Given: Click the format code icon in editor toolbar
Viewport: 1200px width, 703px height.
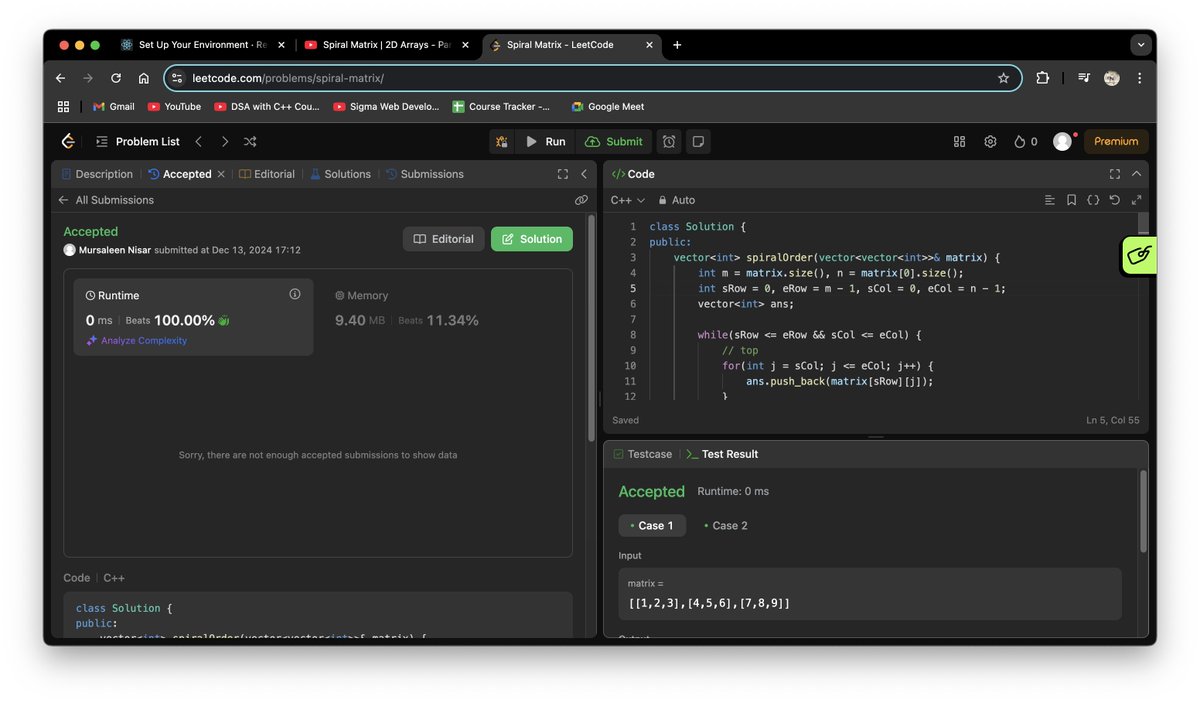Looking at the screenshot, I should [1051, 199].
